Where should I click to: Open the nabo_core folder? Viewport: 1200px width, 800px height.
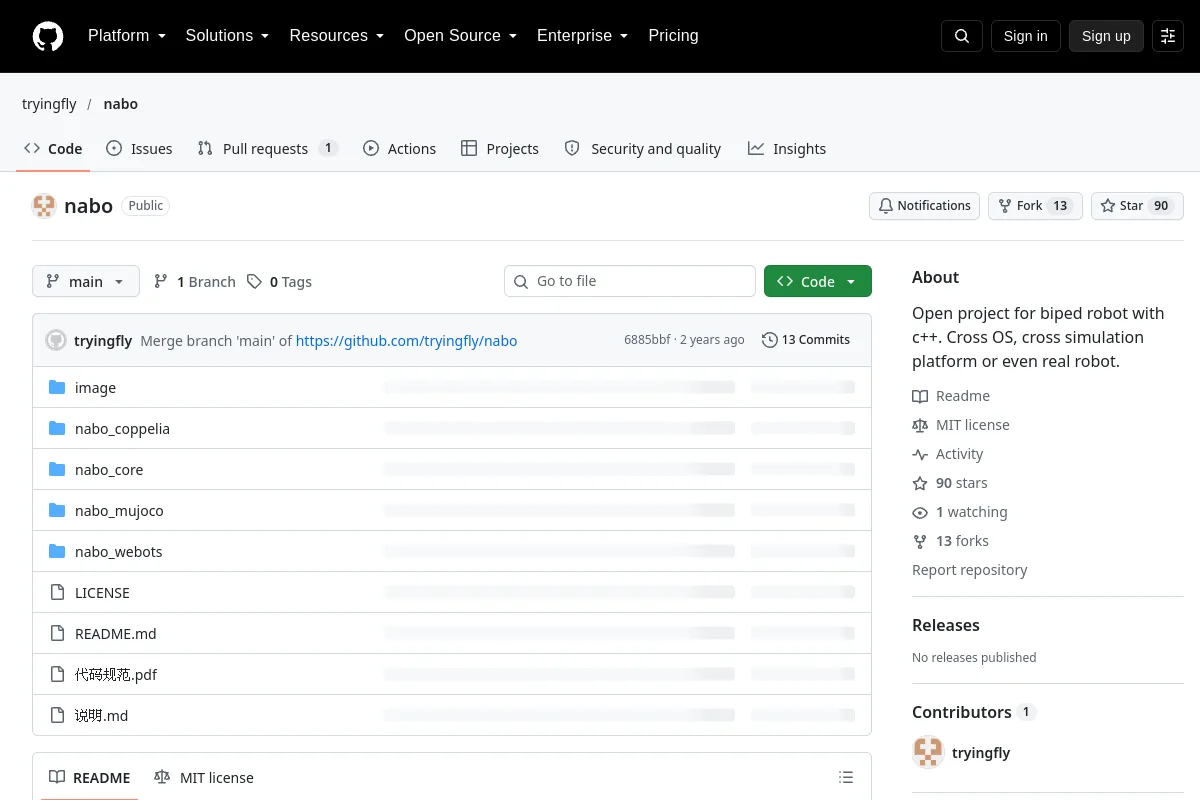(109, 470)
